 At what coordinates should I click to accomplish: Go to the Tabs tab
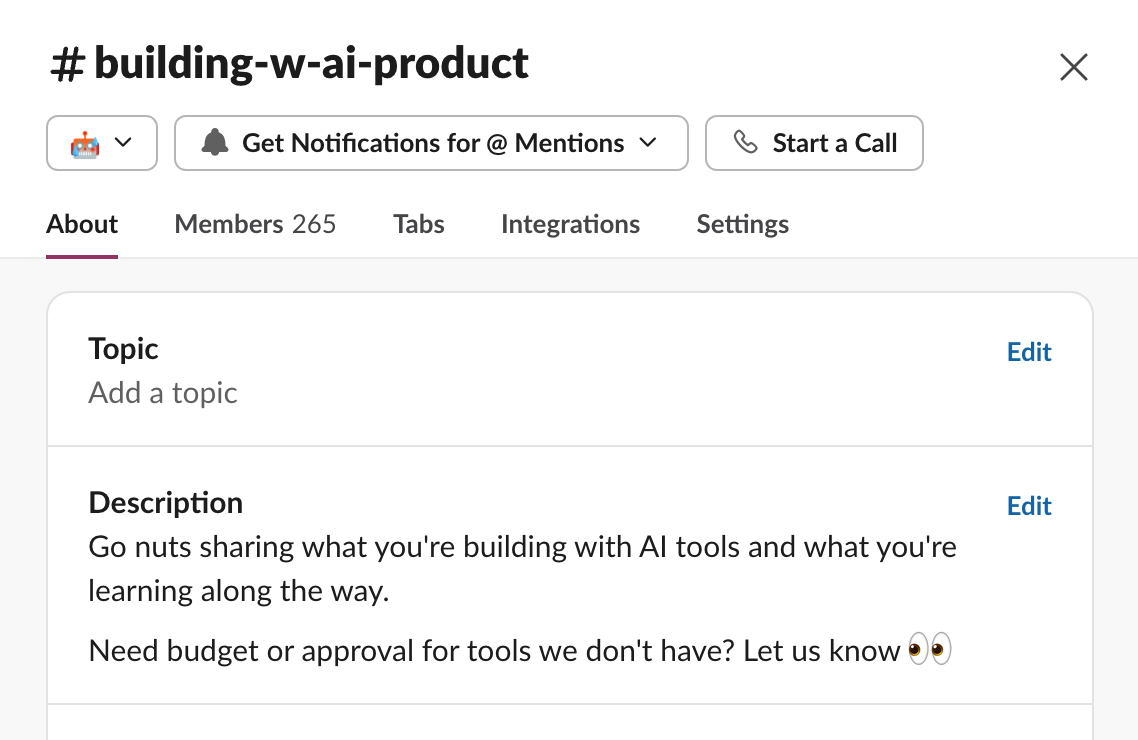click(x=418, y=224)
